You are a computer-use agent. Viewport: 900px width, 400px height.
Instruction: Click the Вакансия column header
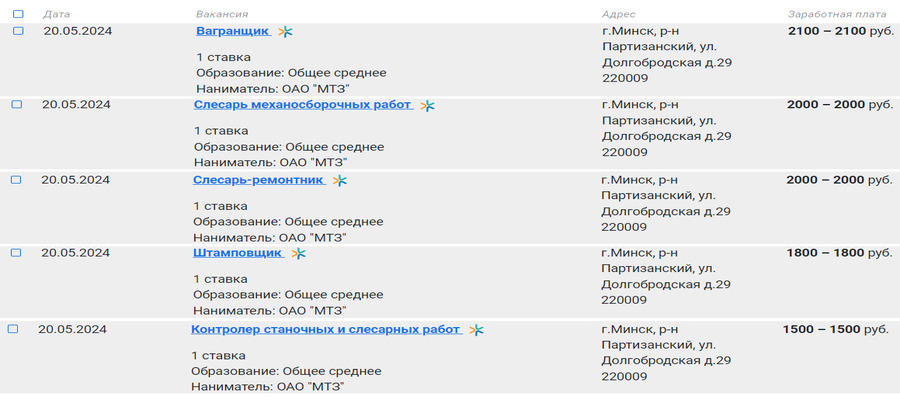click(x=221, y=15)
